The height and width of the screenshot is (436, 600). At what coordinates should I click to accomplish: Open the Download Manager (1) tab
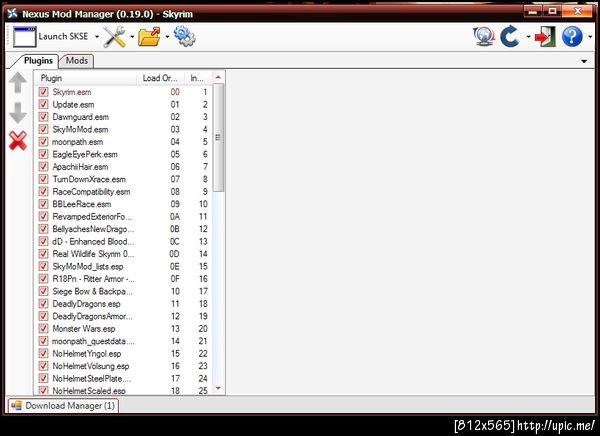tap(64, 405)
